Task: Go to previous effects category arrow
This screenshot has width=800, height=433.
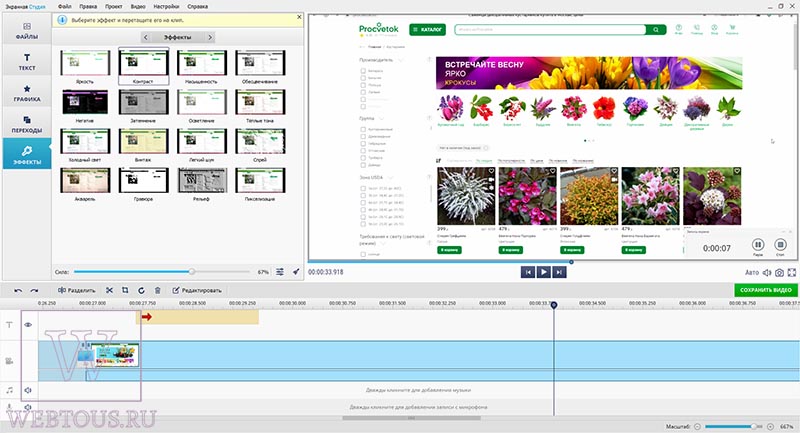Action: pos(145,37)
